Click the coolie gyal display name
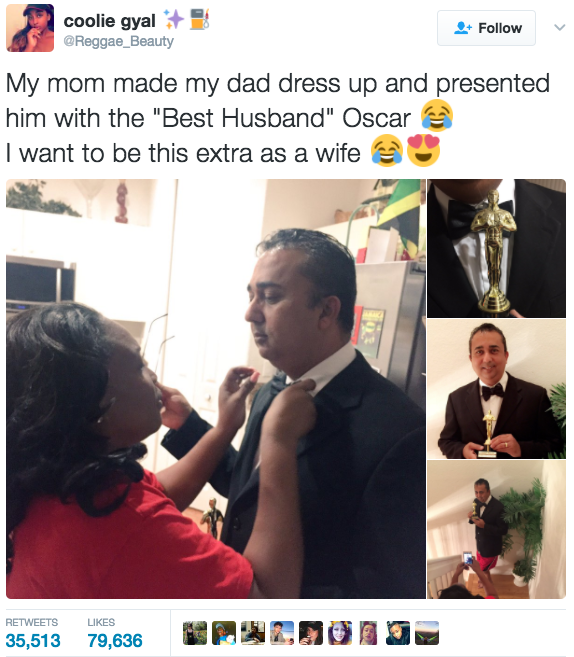This screenshot has width=574, height=657. tap(109, 21)
